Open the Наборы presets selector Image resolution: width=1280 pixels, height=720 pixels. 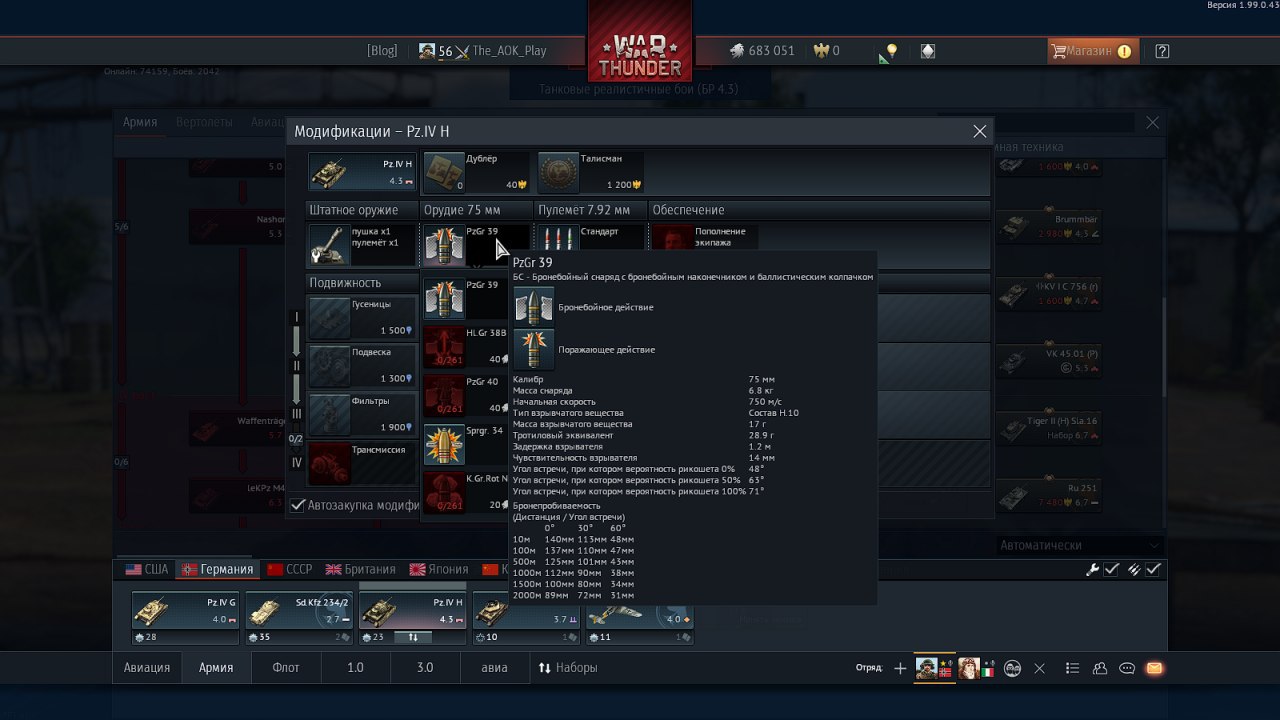coord(567,667)
